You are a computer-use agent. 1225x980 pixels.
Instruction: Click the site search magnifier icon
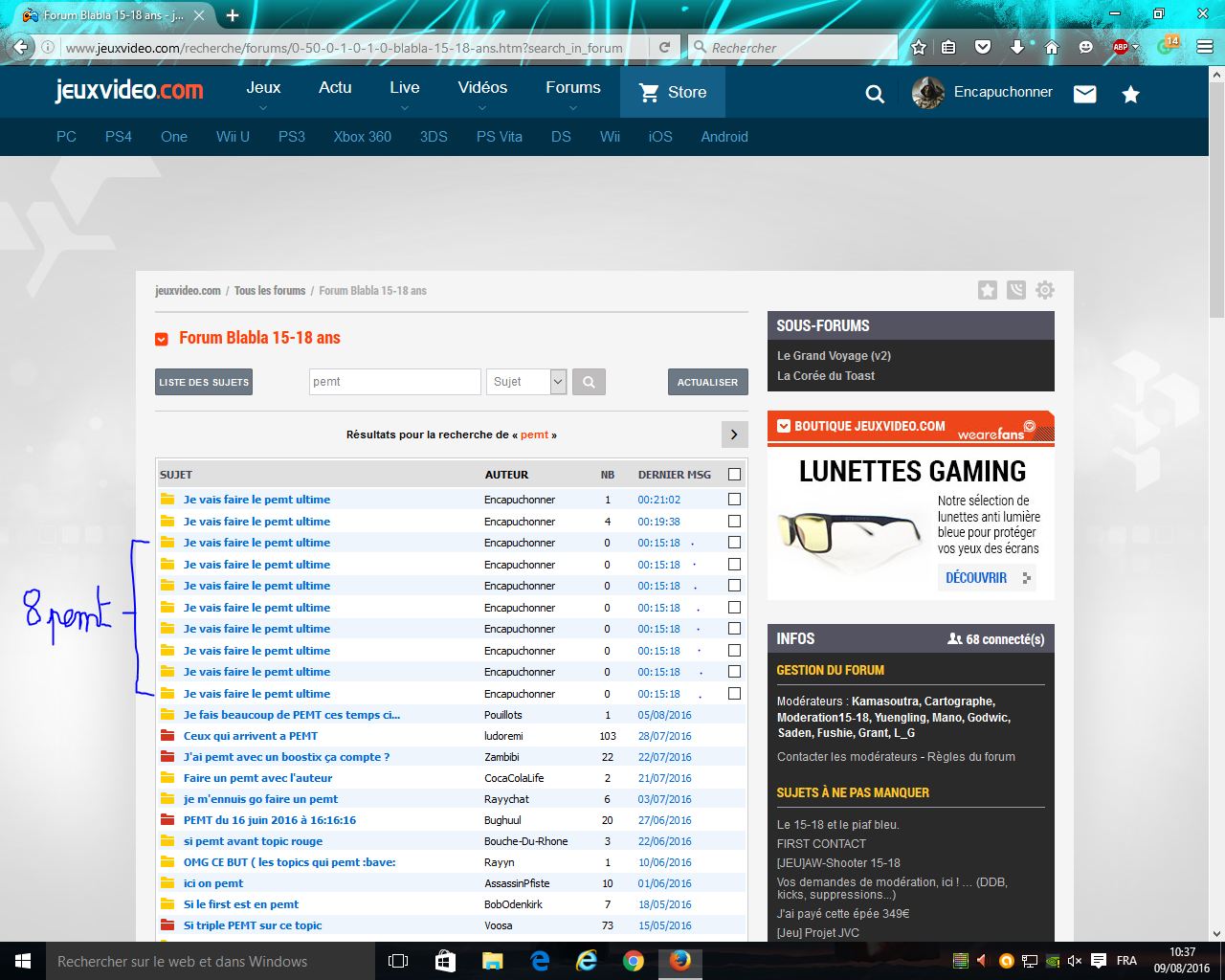click(875, 94)
